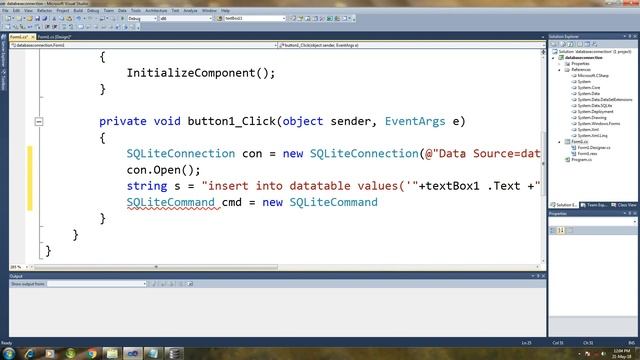Select System.Xml.Linq reference
The image size is (640, 360).
click(592, 136)
